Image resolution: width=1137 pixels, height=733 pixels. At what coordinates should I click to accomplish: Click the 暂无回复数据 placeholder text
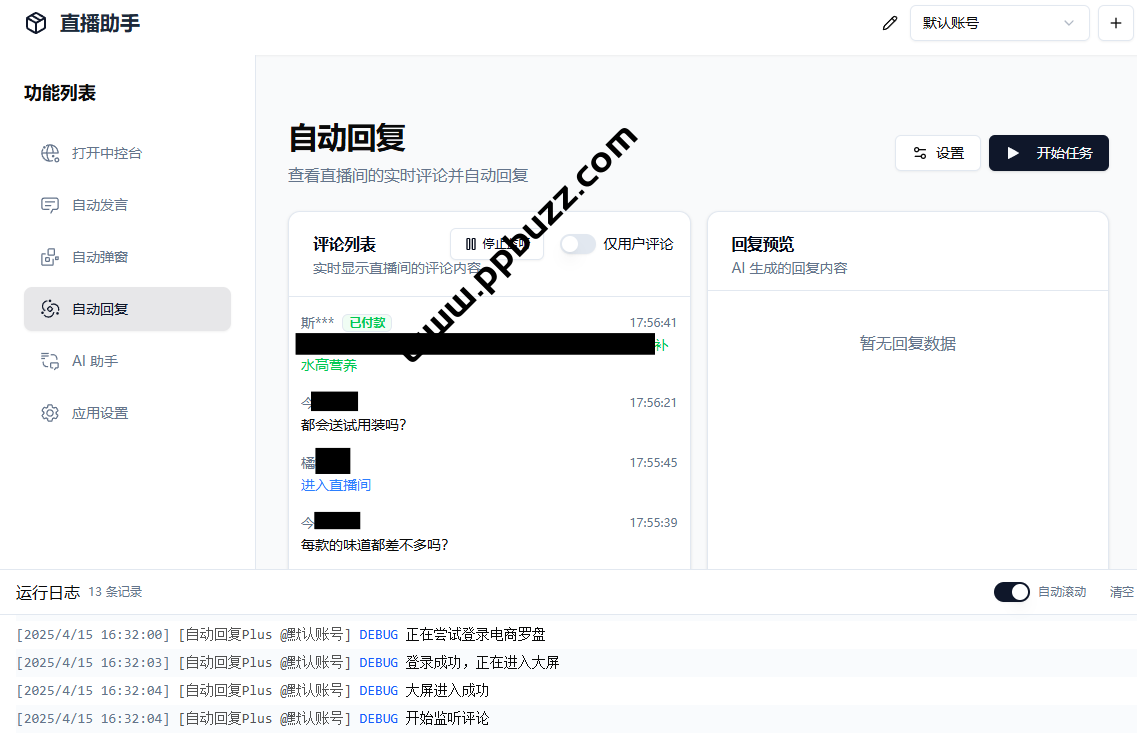pyautogui.click(x=908, y=344)
